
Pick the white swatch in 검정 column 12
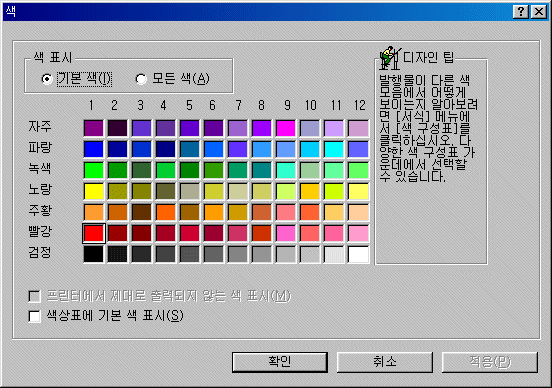[358, 254]
